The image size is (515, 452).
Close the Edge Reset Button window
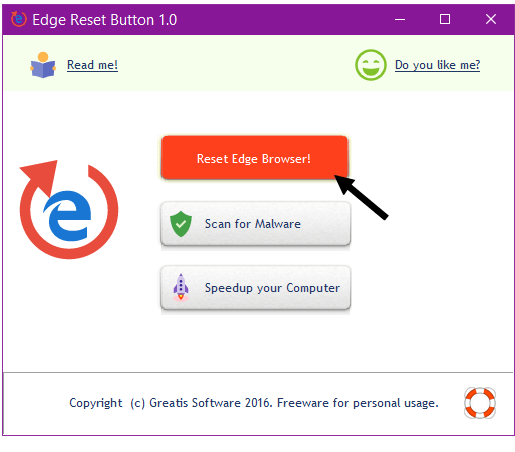(491, 19)
